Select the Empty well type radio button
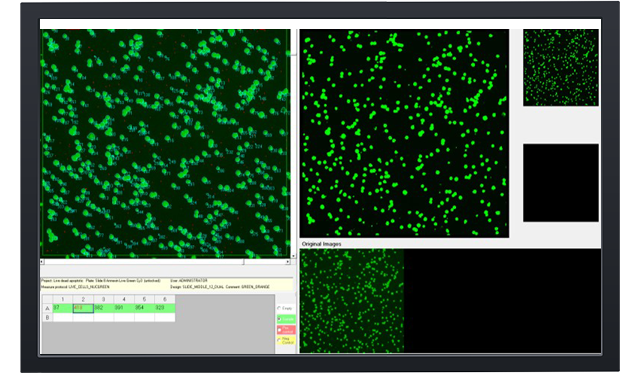 [x=279, y=308]
